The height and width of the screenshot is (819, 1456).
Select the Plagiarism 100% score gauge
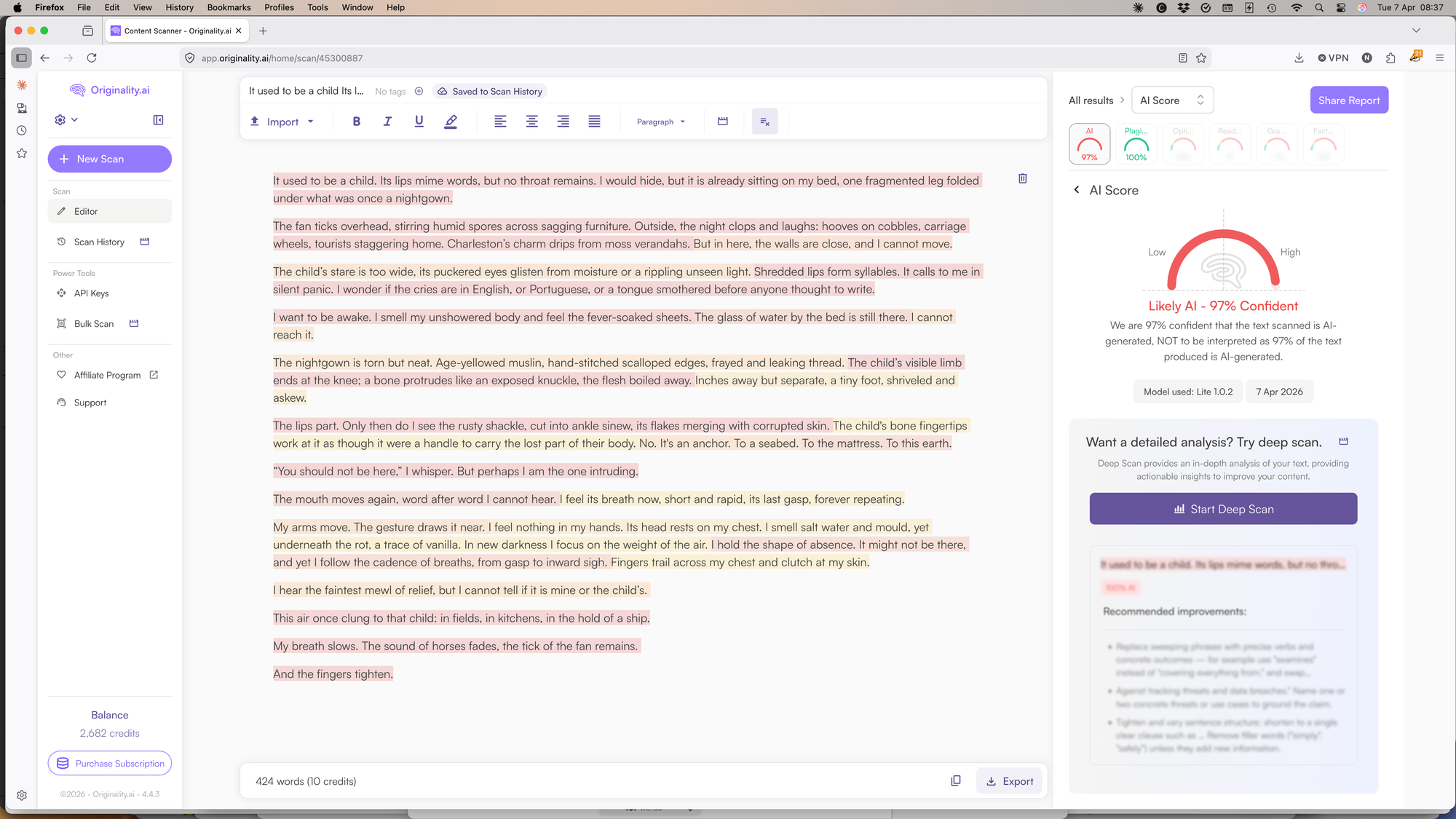(1136, 144)
